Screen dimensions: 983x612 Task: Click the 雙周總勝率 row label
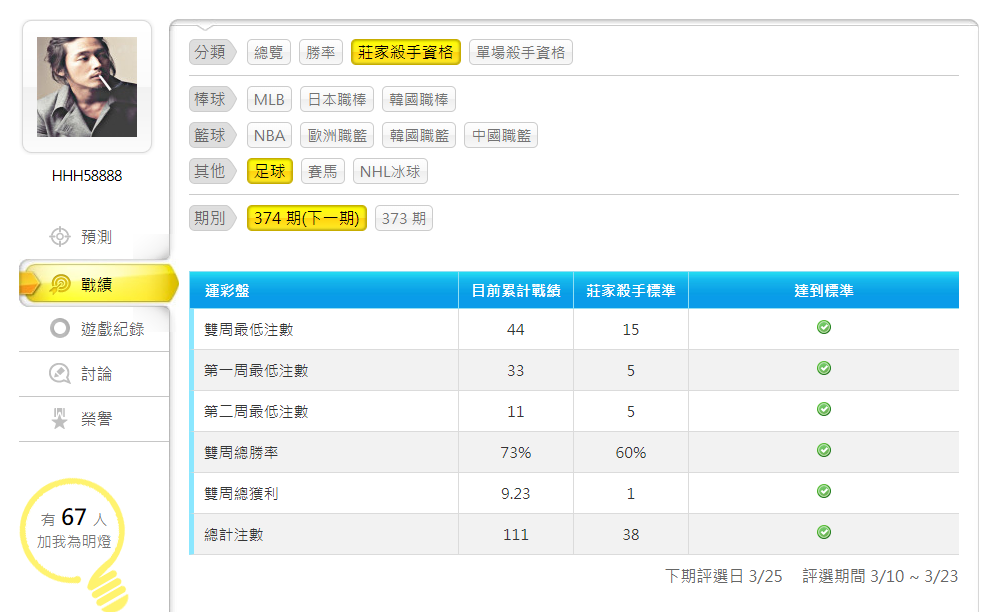tap(241, 453)
